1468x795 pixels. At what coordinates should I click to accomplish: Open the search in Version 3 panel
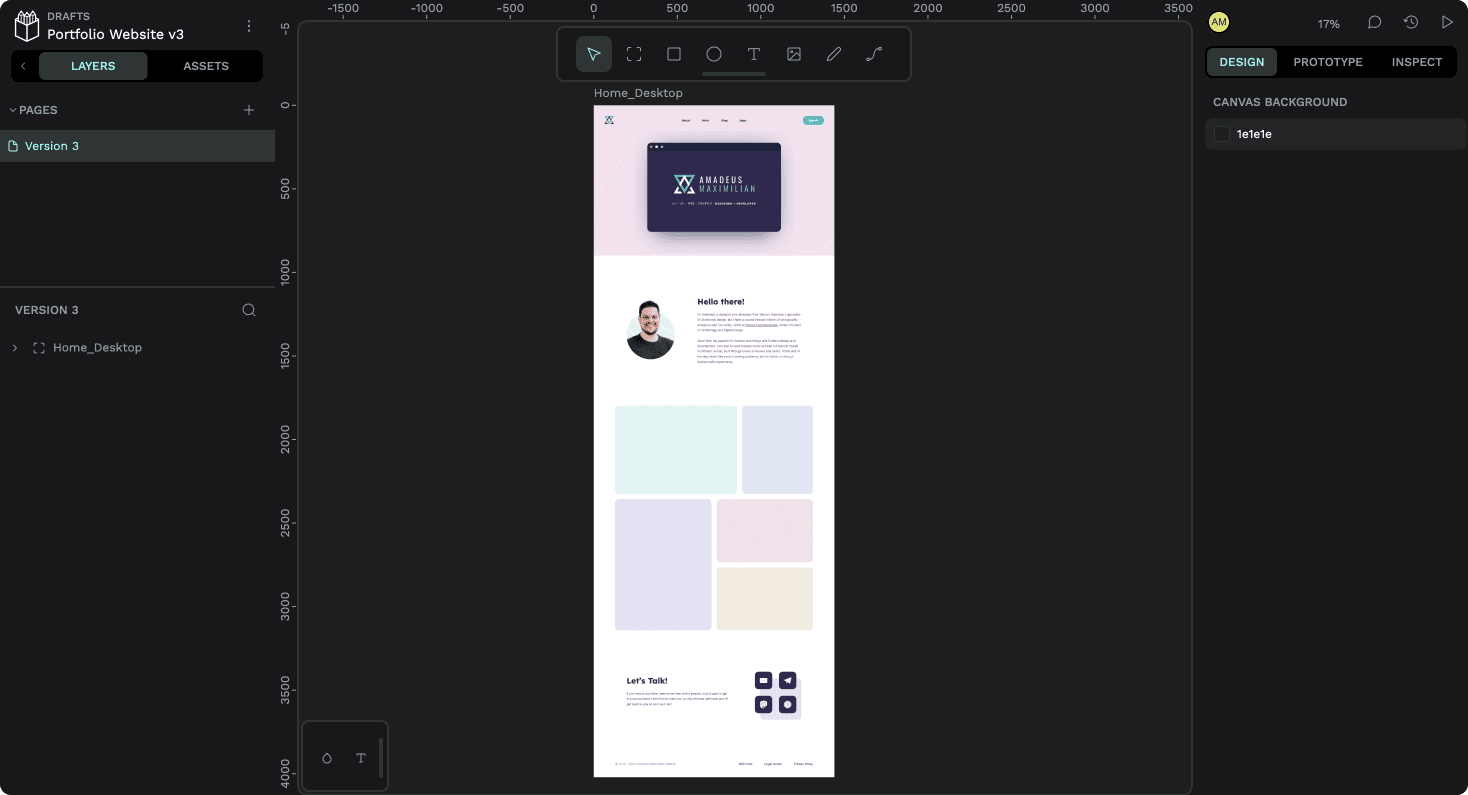(x=248, y=310)
